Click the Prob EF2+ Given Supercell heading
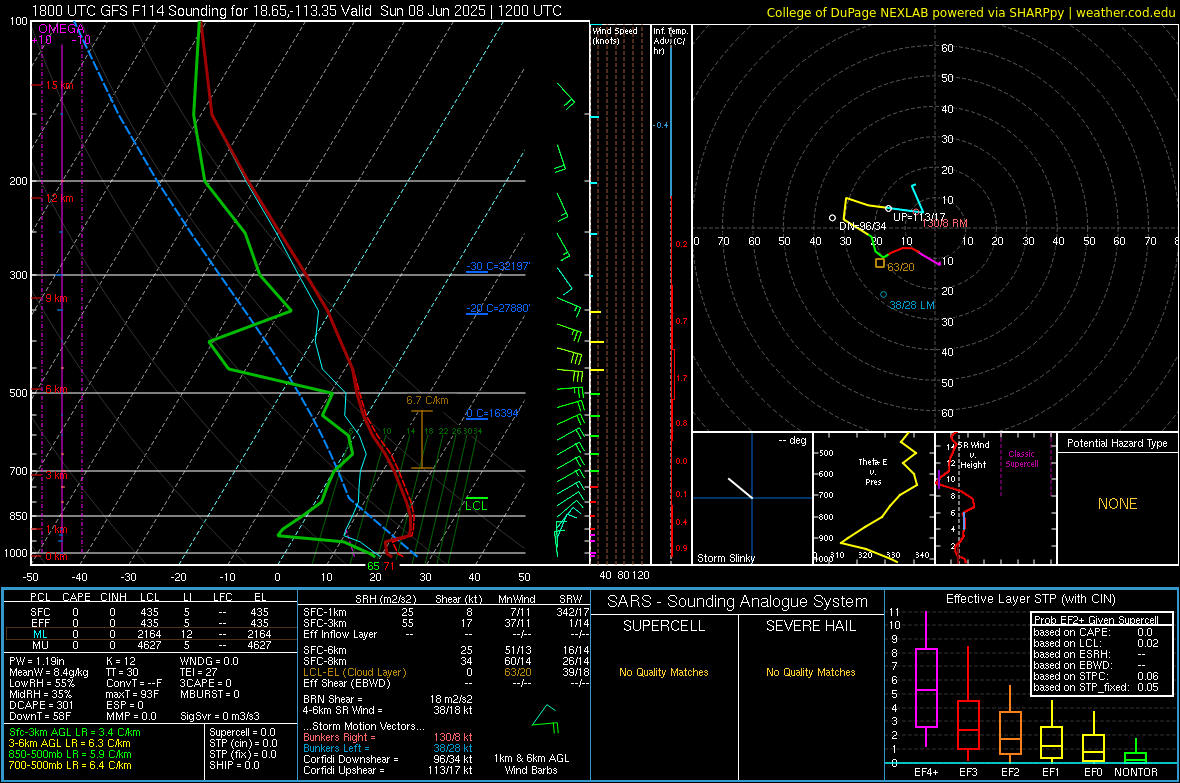 click(1096, 620)
